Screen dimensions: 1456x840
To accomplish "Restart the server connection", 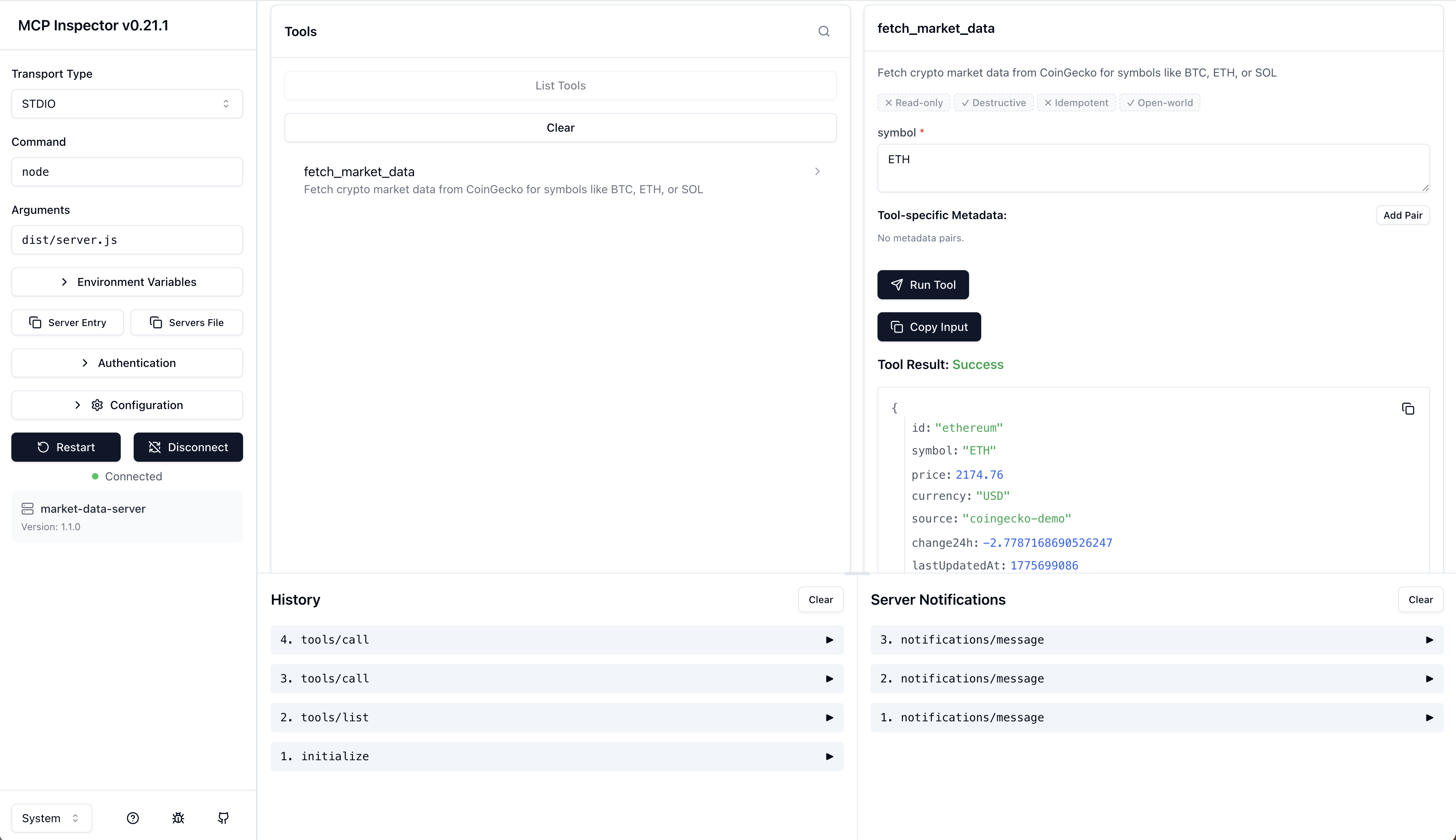I will click(66, 447).
